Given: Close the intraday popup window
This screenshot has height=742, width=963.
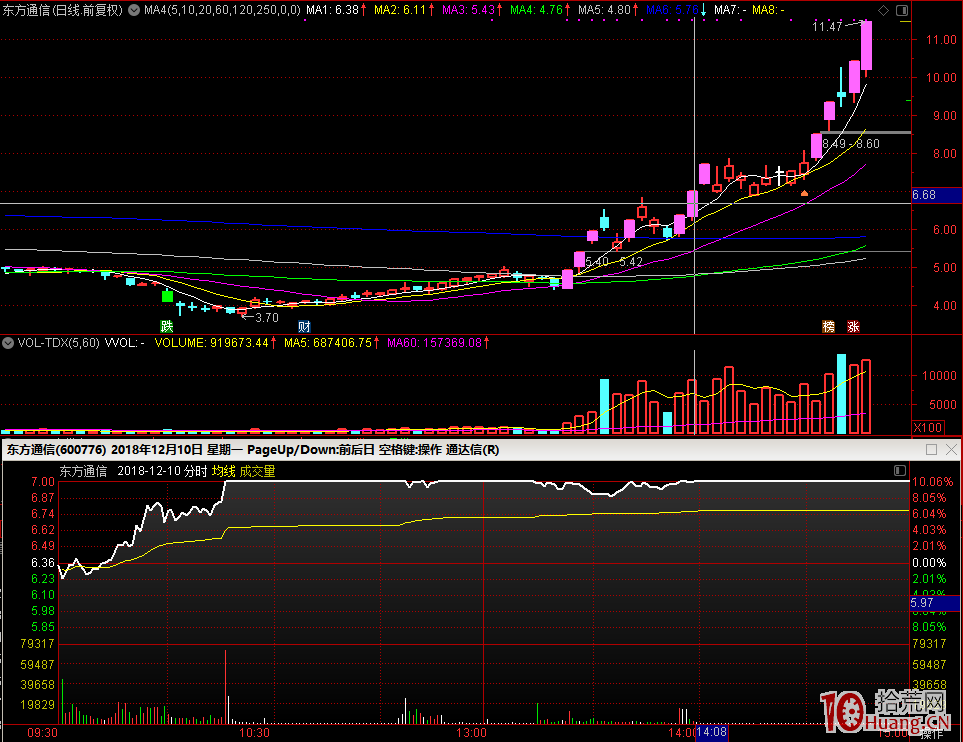Looking at the screenshot, I should pyautogui.click(x=951, y=450).
